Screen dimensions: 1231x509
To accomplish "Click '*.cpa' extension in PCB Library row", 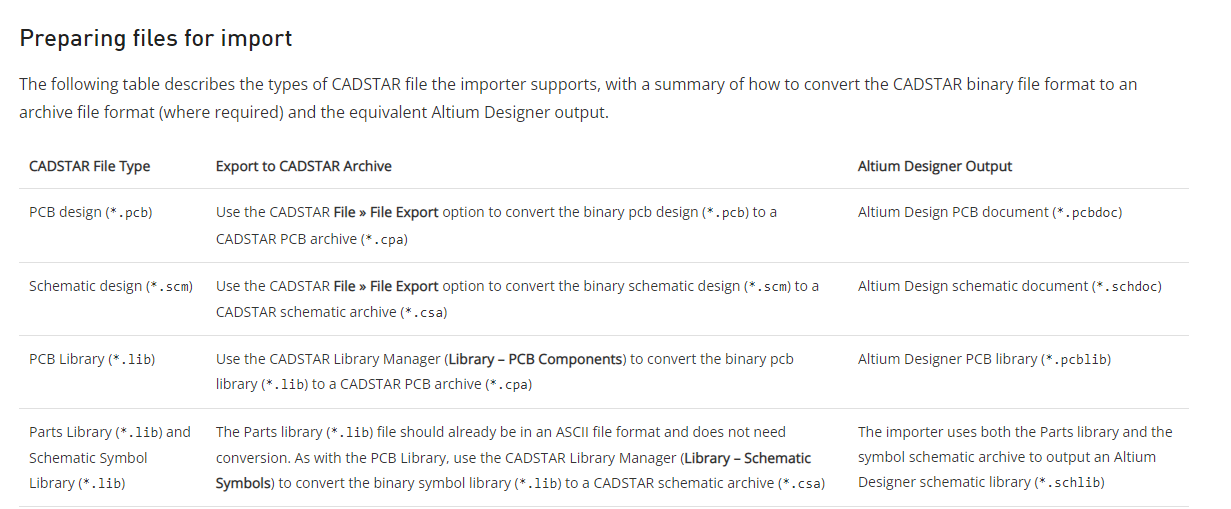I will [x=509, y=385].
